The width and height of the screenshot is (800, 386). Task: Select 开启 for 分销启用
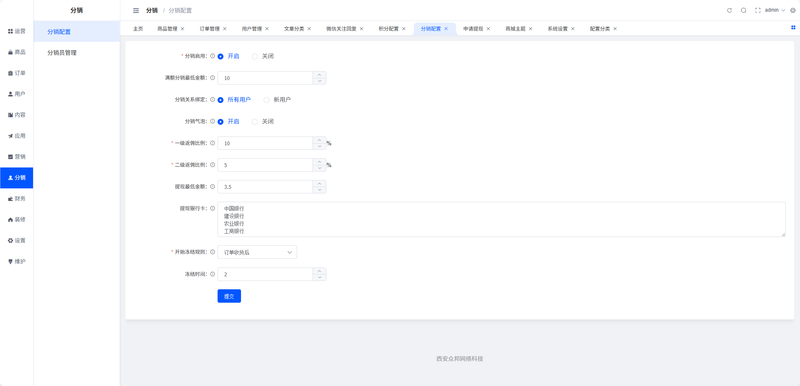pyautogui.click(x=228, y=56)
